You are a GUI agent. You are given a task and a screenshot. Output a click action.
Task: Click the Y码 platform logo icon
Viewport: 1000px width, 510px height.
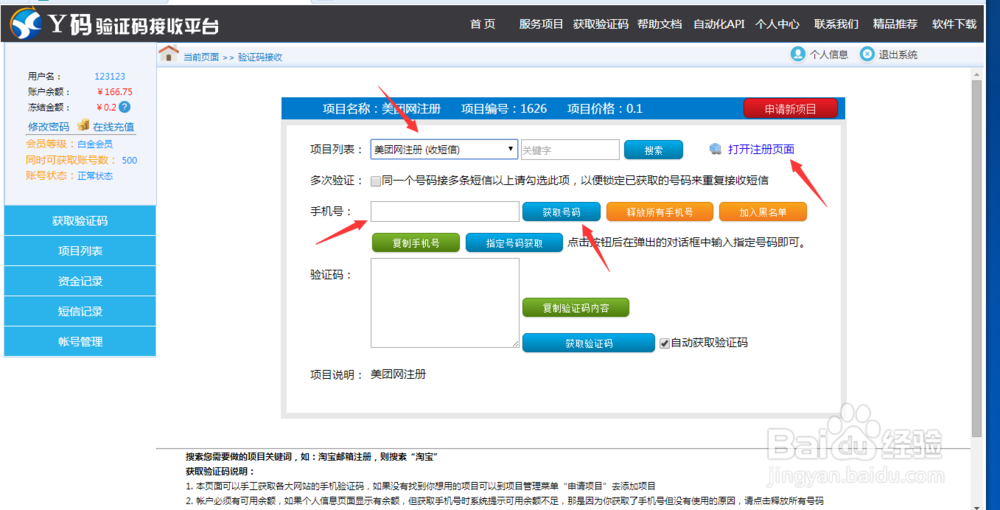[x=27, y=24]
